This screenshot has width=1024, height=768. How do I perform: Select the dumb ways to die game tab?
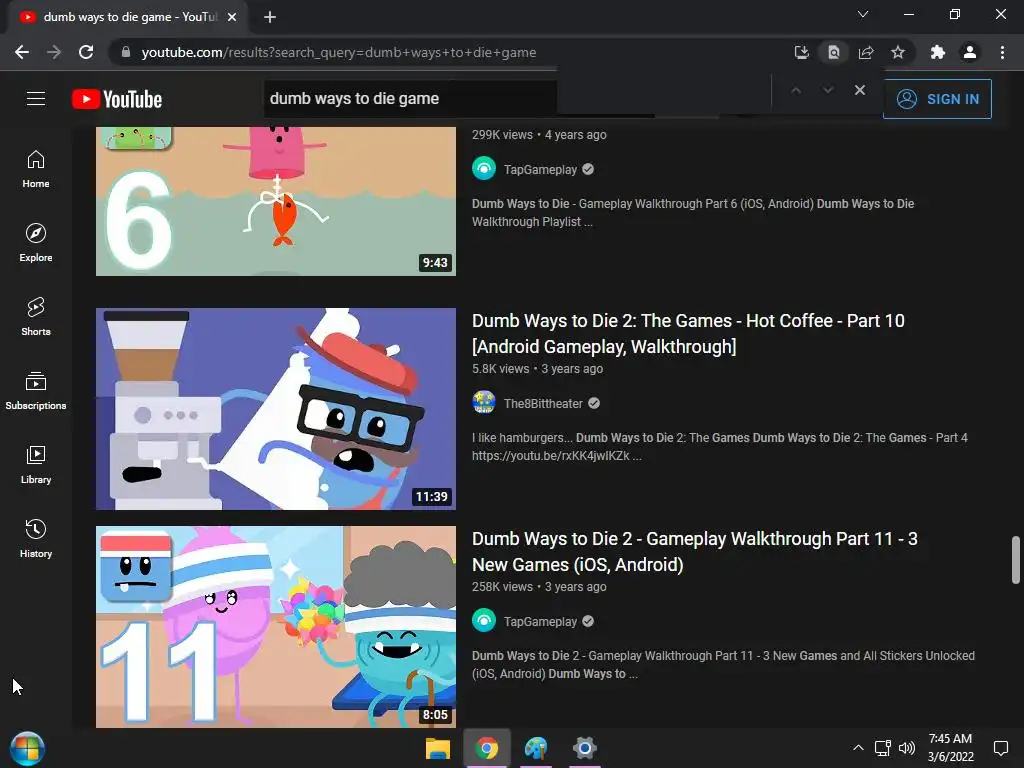127,17
